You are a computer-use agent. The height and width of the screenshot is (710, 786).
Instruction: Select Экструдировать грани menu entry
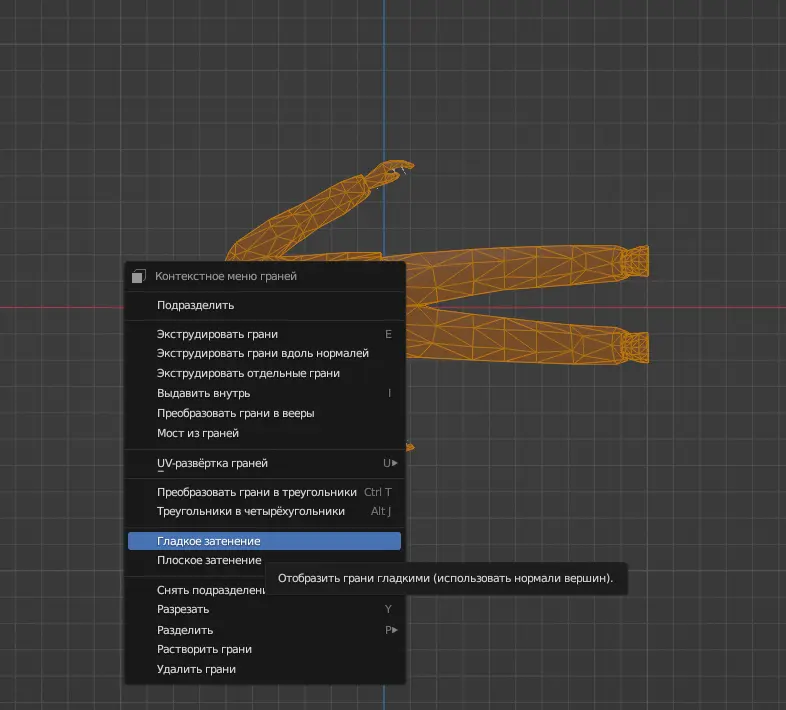point(217,334)
